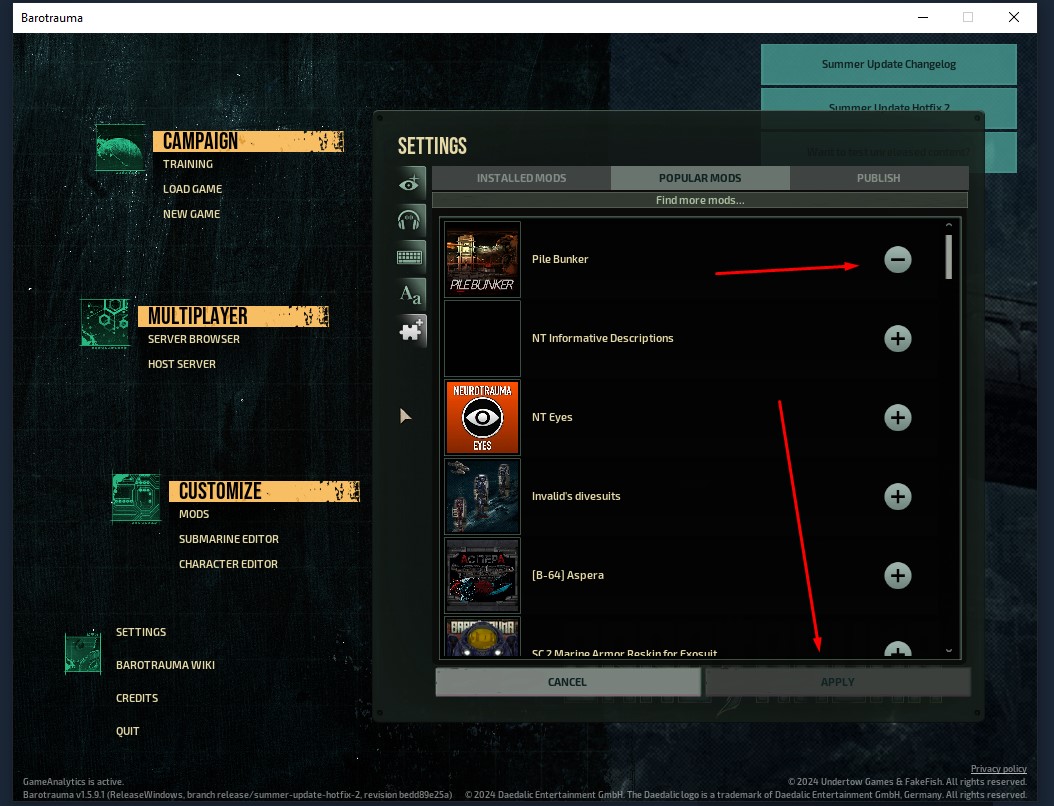The height and width of the screenshot is (806, 1054).
Task: Remove Pile Bunker with minus button
Action: click(897, 260)
